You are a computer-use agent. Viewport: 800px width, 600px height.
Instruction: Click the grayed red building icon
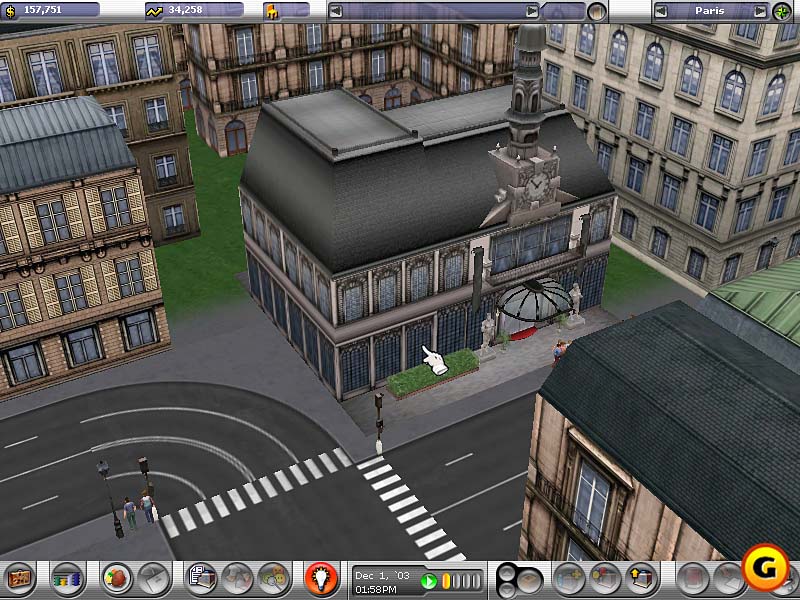pos(692,579)
